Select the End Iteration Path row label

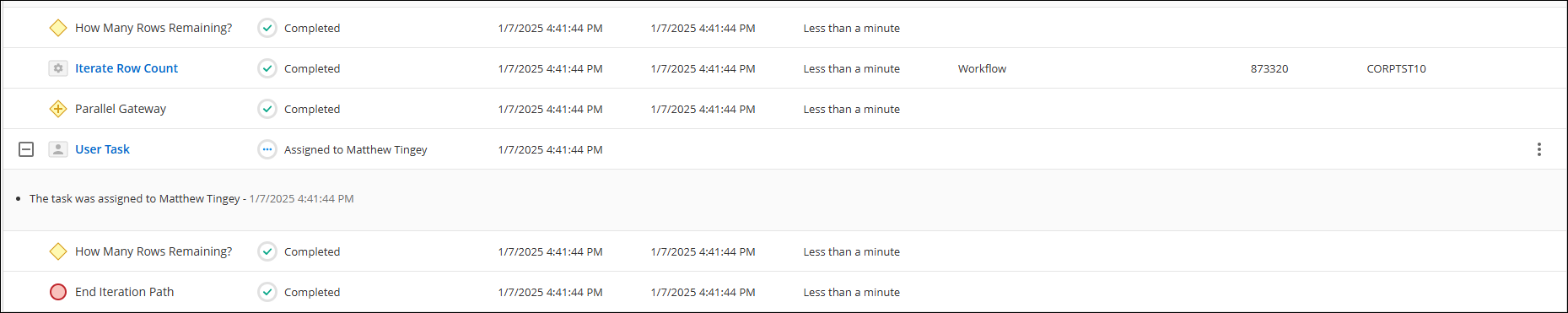124,292
